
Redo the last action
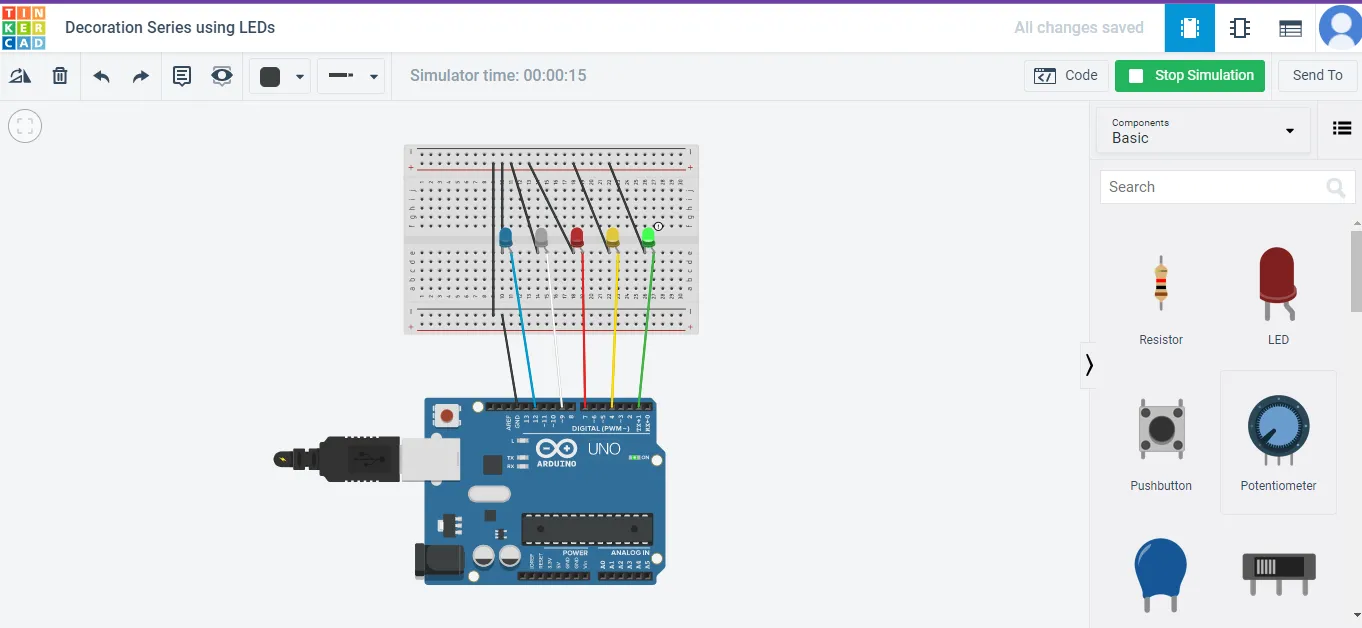tap(140, 76)
